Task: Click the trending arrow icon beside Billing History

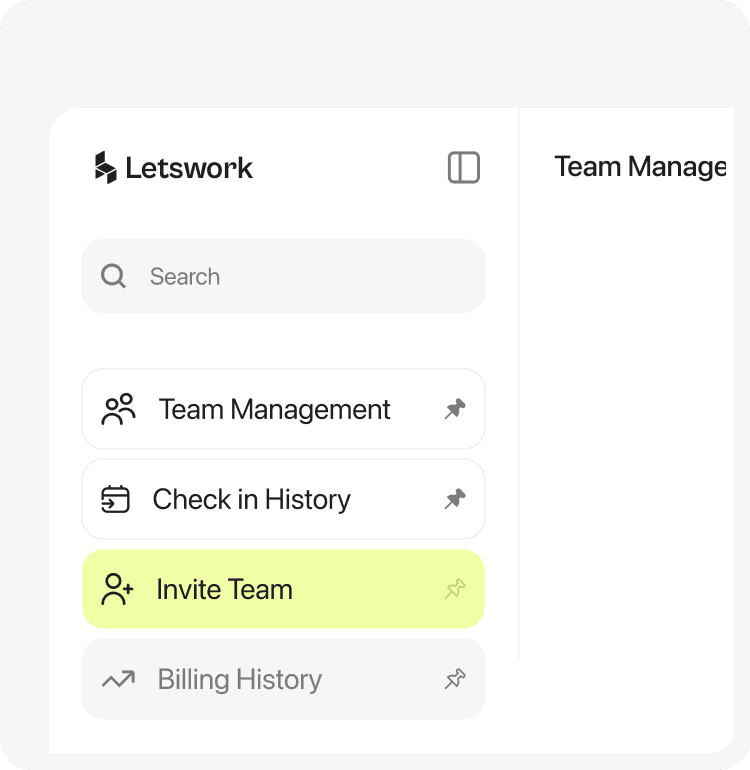Action: [118, 680]
